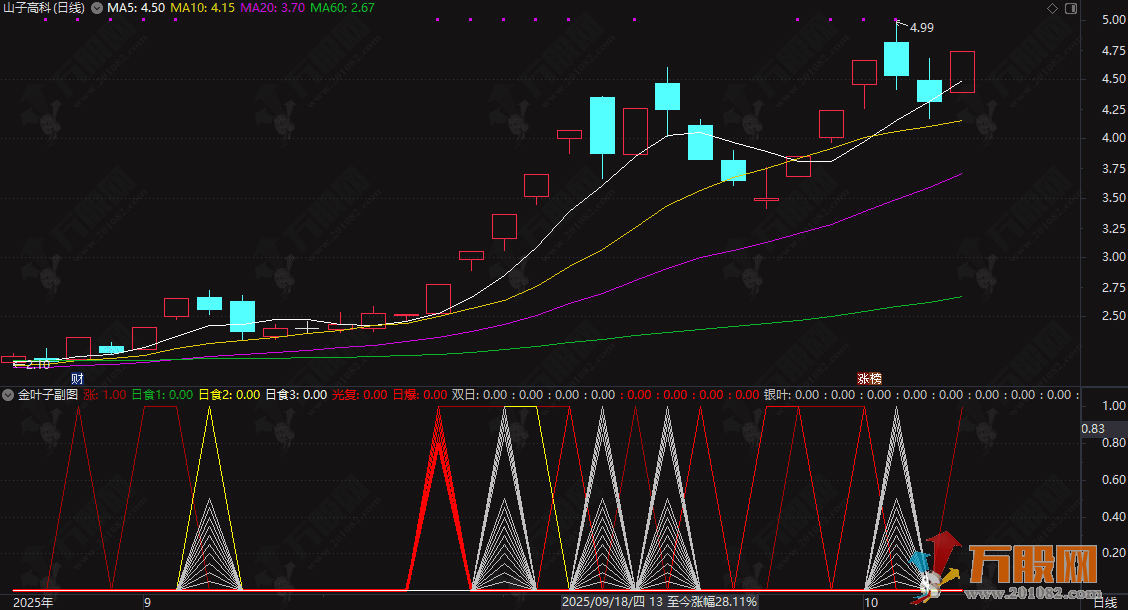1128x610 pixels.
Task: Click the 至今涨幅28.11% label
Action: click(711, 602)
